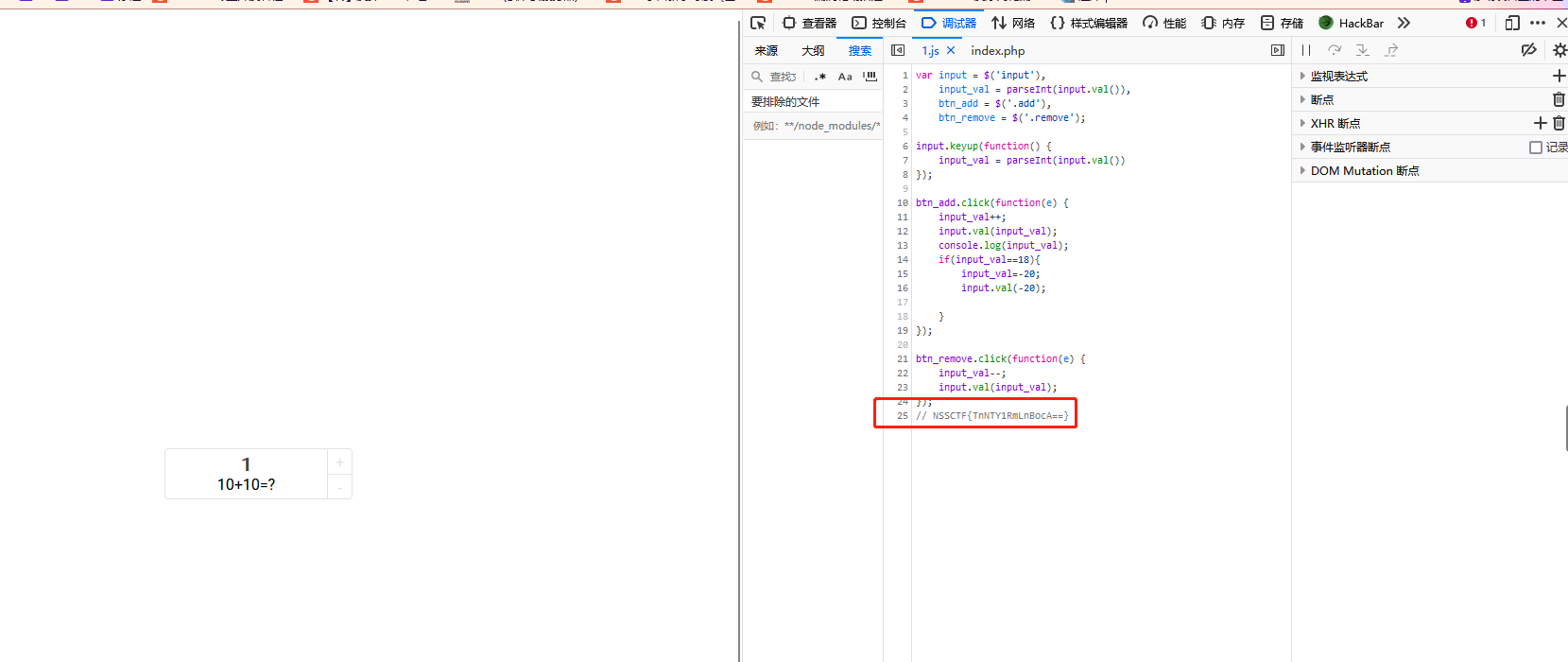Toggle responsive design mode icon
The width and height of the screenshot is (1568, 662).
[1512, 23]
